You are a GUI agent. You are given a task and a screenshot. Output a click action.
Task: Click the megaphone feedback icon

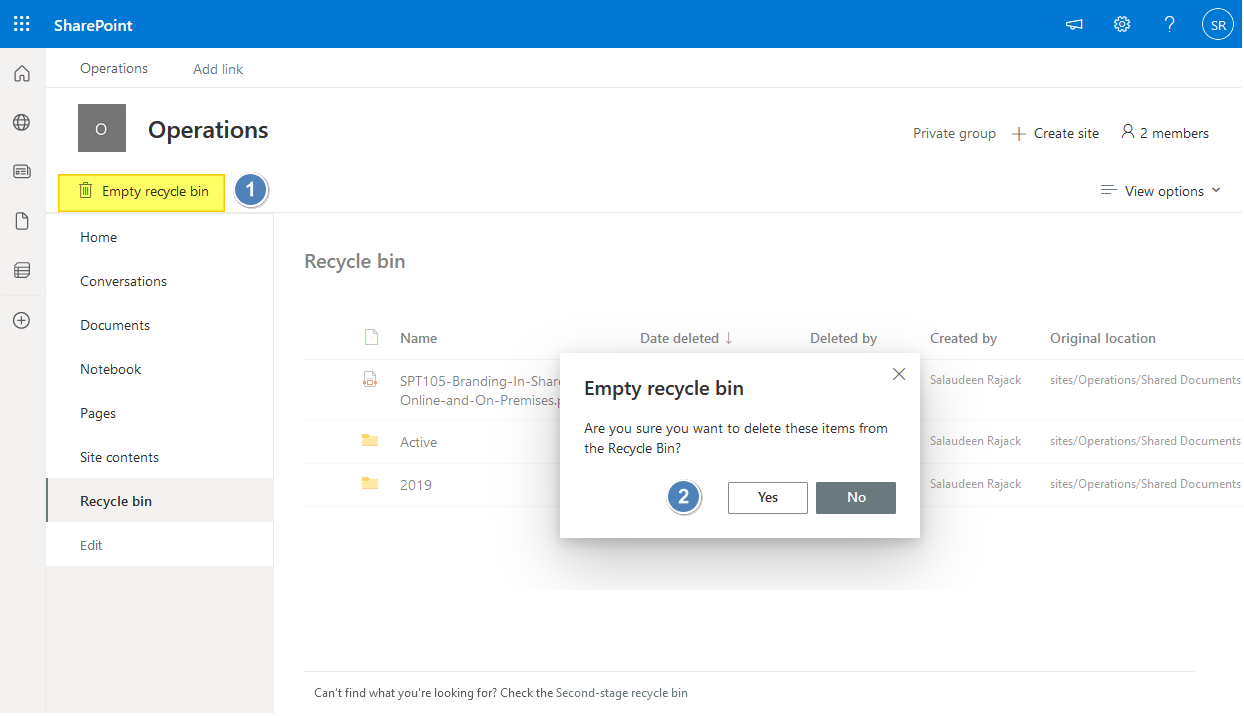[1073, 24]
